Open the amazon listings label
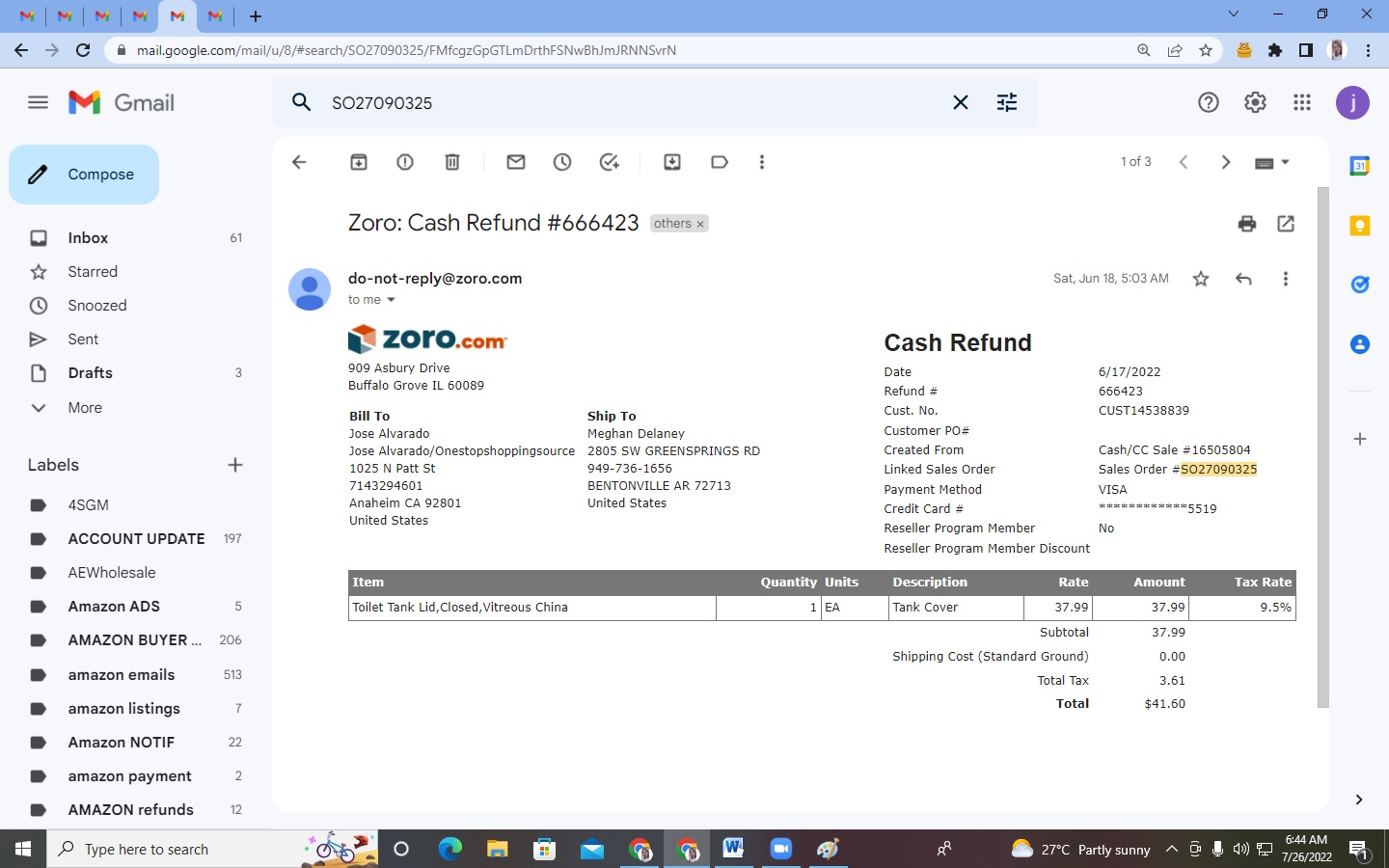Screen dimensions: 1389x868 [125, 709]
